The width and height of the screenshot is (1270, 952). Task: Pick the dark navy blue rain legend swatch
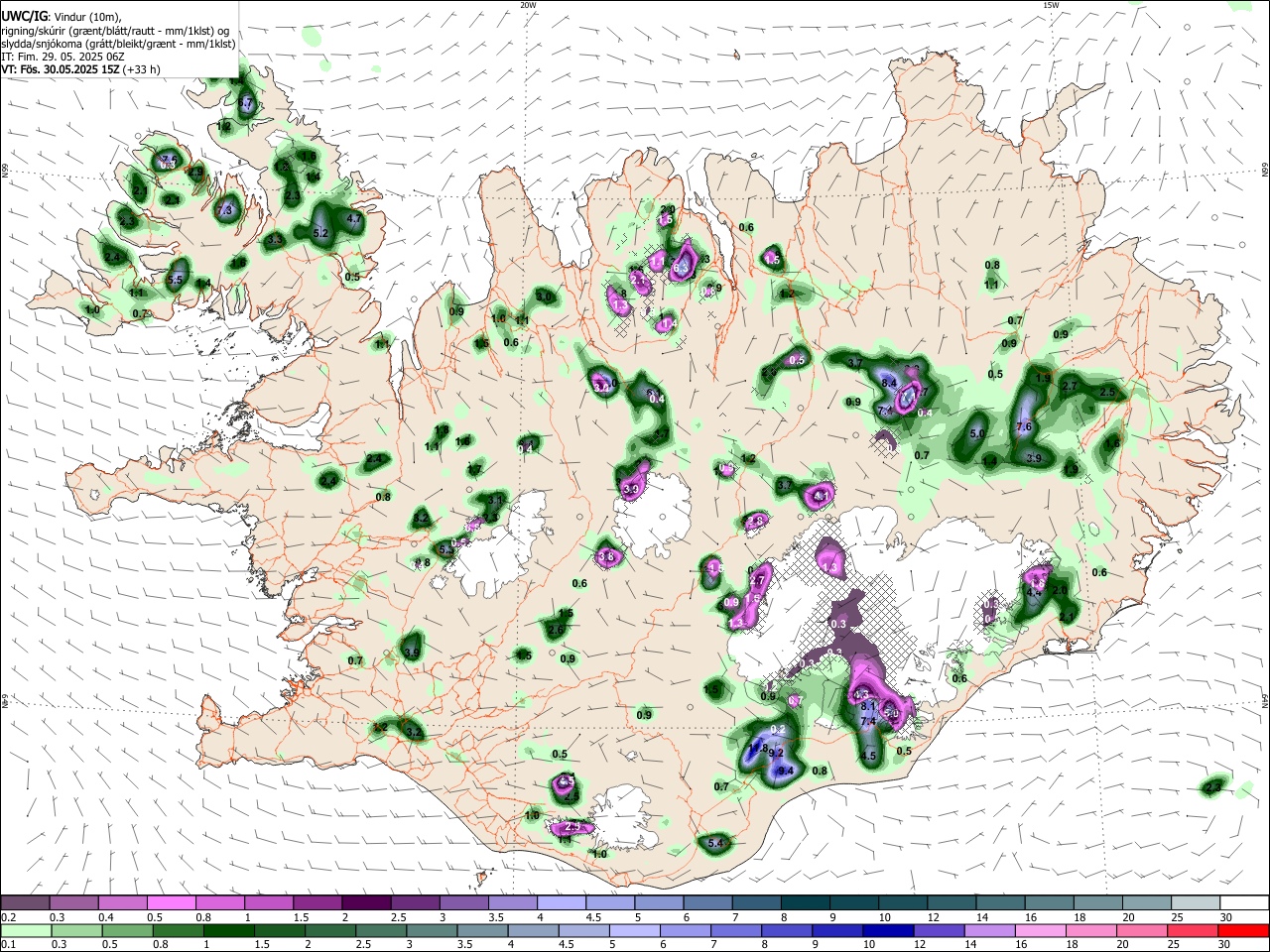point(886,931)
